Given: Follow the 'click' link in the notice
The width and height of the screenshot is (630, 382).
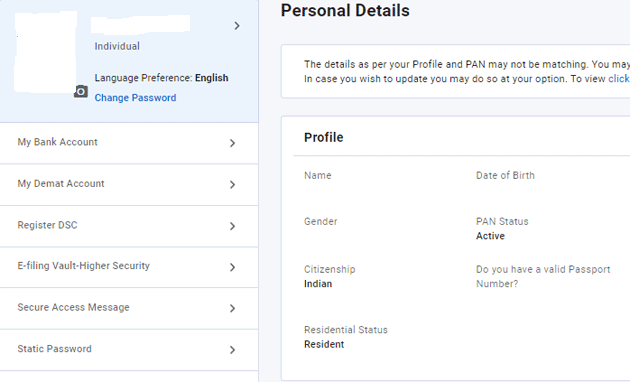Looking at the screenshot, I should [619, 79].
